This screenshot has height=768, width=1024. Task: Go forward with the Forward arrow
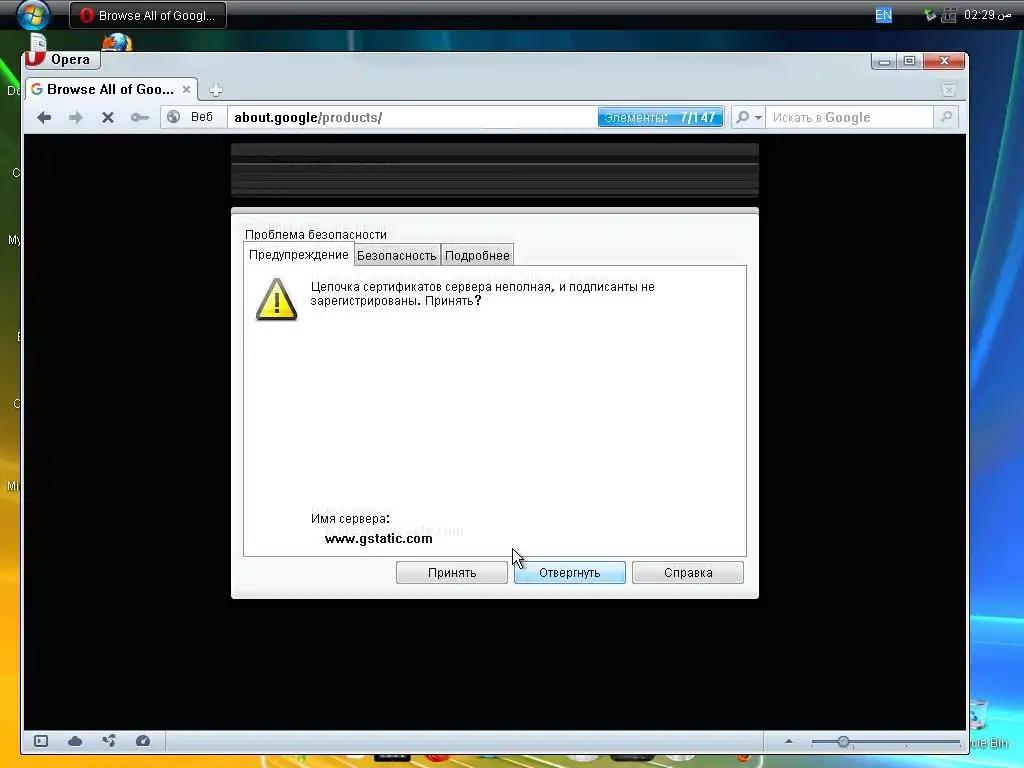coord(76,118)
